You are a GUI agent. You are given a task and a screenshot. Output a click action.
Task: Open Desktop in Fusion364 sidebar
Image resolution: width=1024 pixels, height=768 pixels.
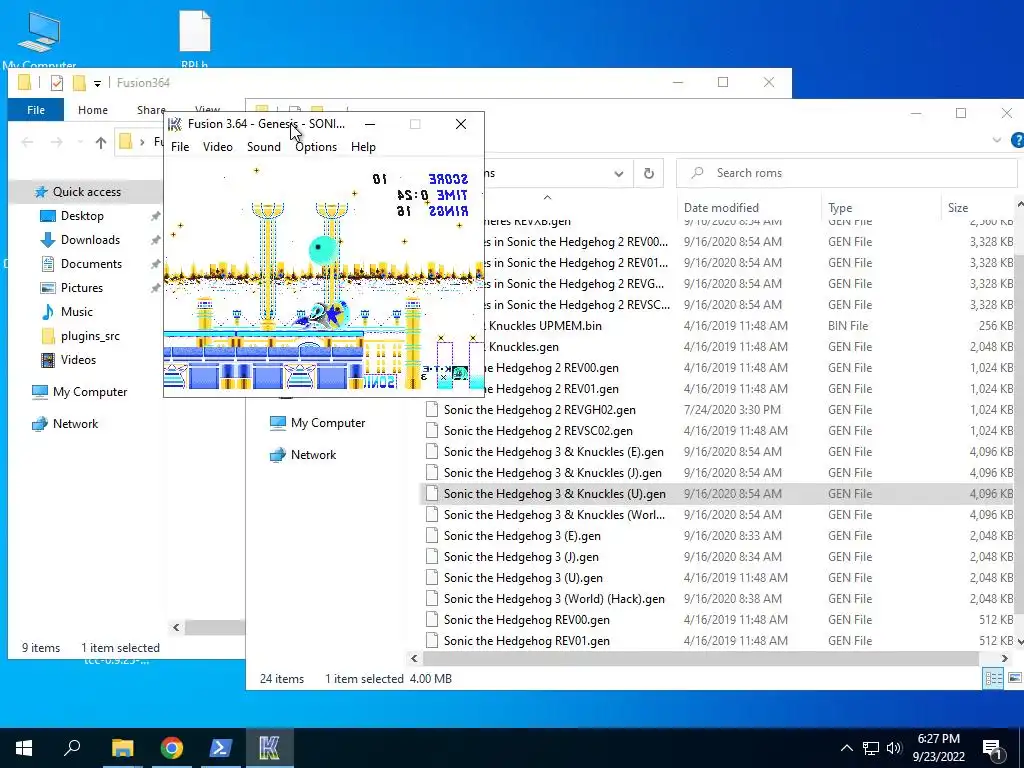[82, 216]
